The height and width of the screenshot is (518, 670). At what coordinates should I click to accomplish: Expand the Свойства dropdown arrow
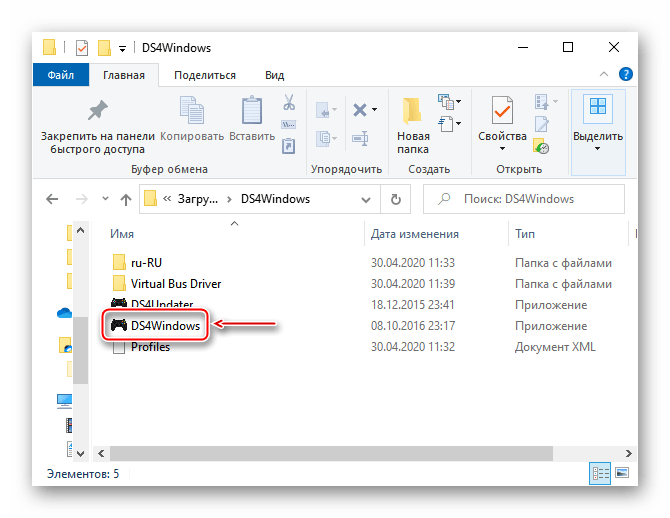click(502, 149)
